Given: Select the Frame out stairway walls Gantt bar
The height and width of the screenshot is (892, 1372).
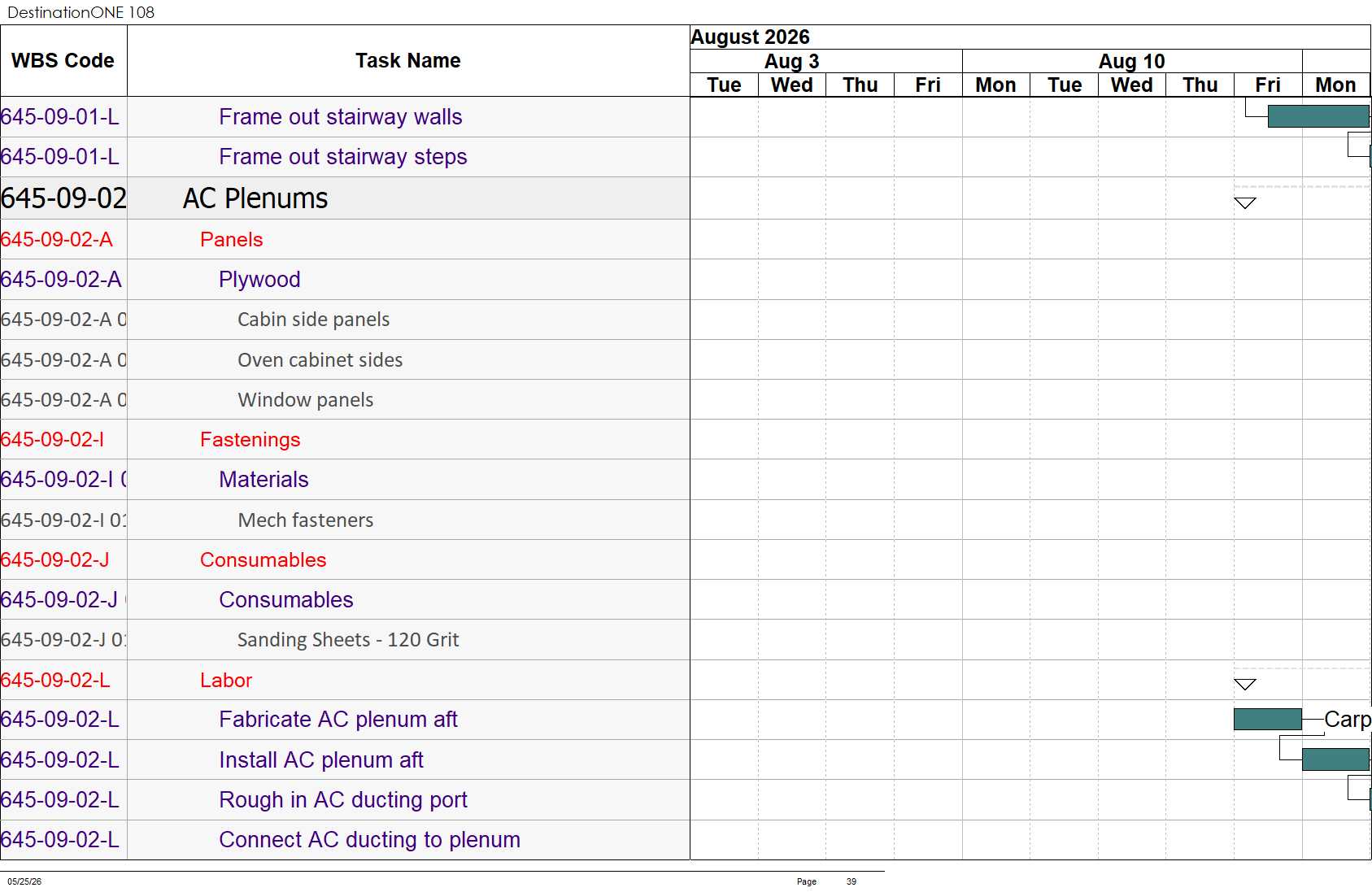Looking at the screenshot, I should pyautogui.click(x=1318, y=116).
